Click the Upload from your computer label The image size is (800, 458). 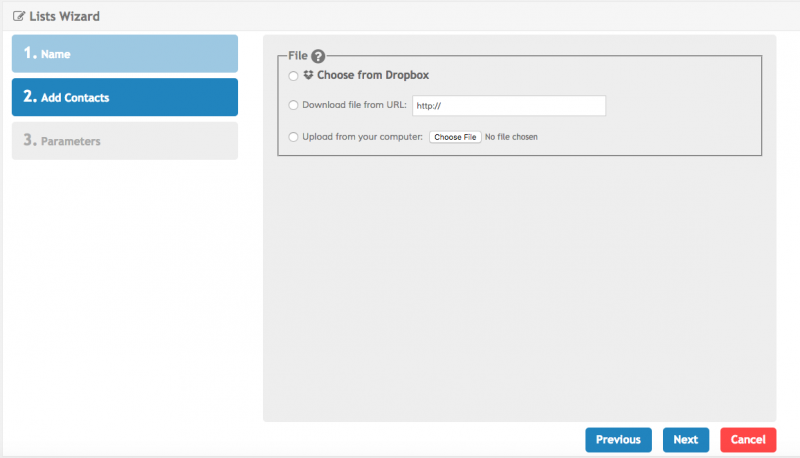coord(362,137)
